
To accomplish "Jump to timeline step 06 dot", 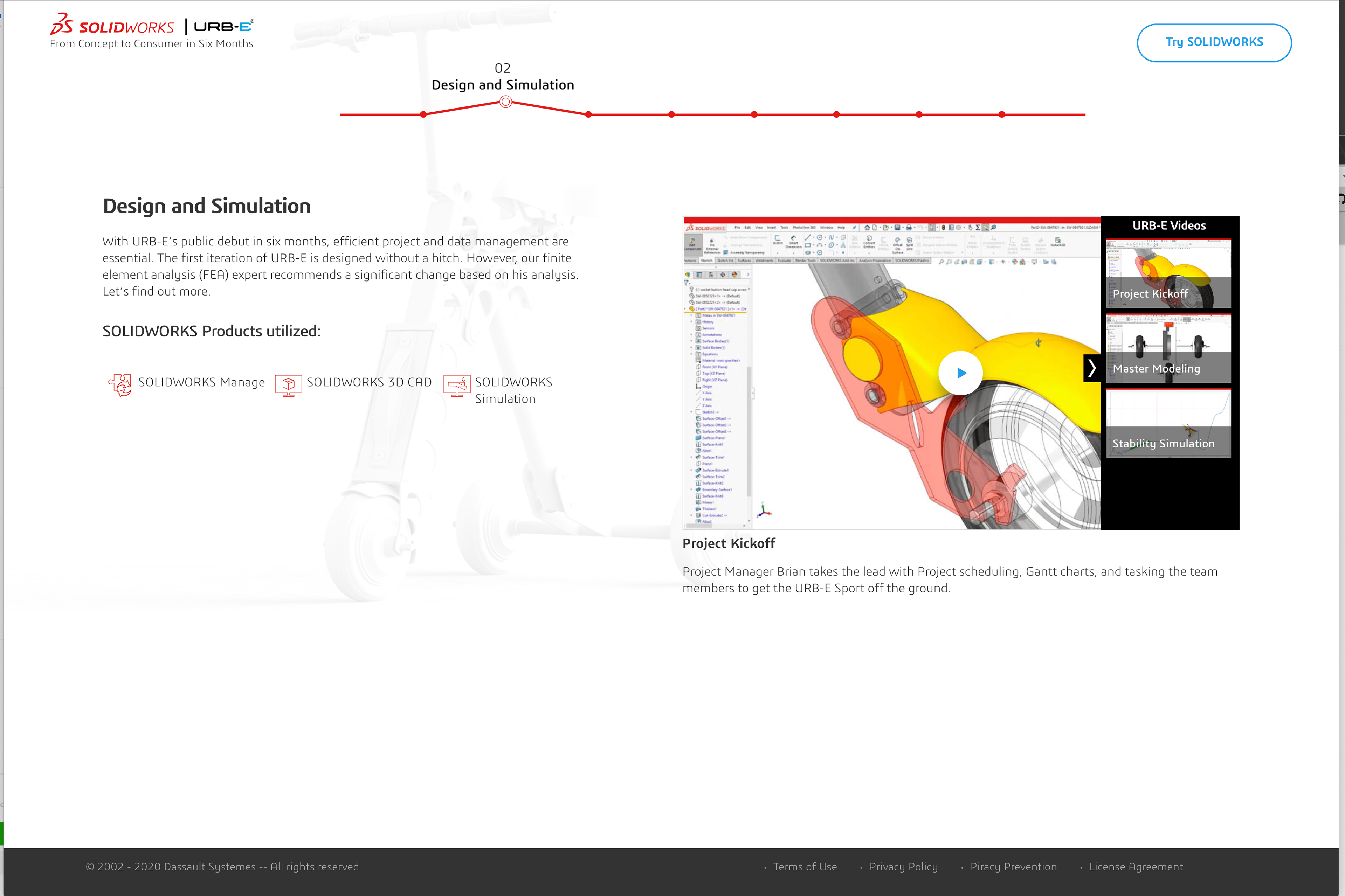I will click(836, 114).
